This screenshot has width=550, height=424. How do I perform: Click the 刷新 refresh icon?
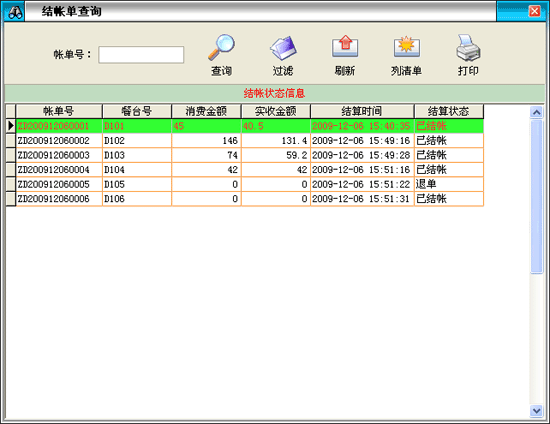(x=345, y=46)
